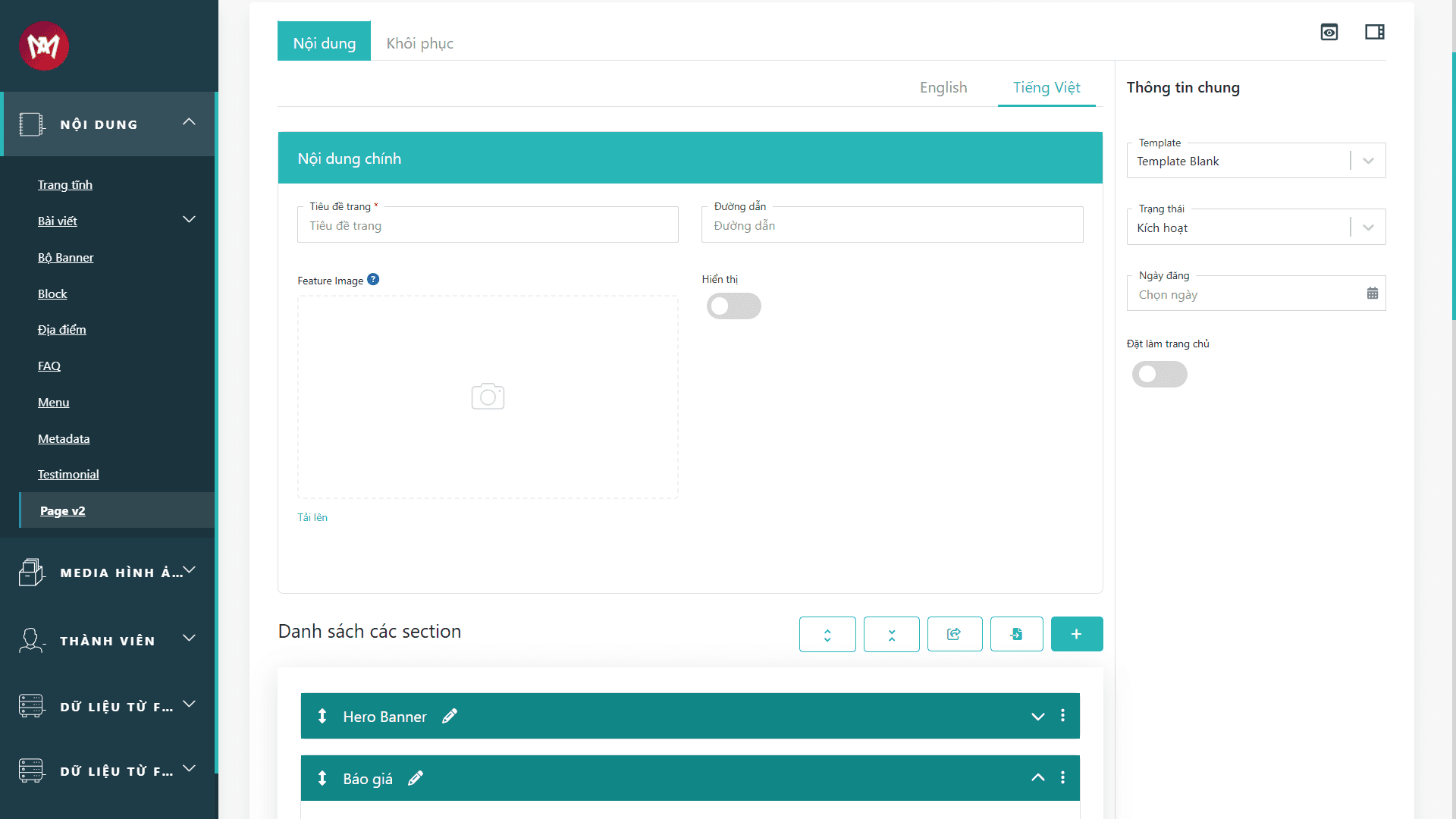Click the Tiêu đề trang input field

(488, 225)
